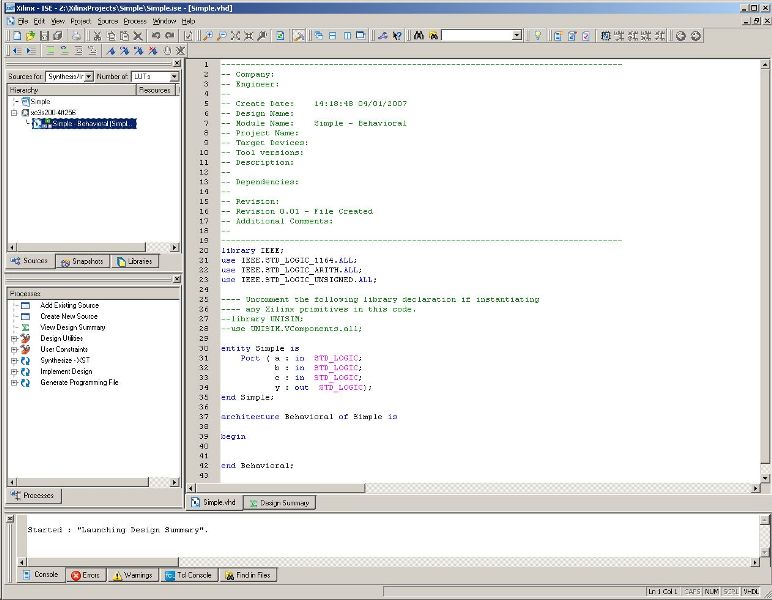Image resolution: width=772 pixels, height=600 pixels.
Task: Click the forward navigation round arrow icon
Action: click(x=696, y=35)
